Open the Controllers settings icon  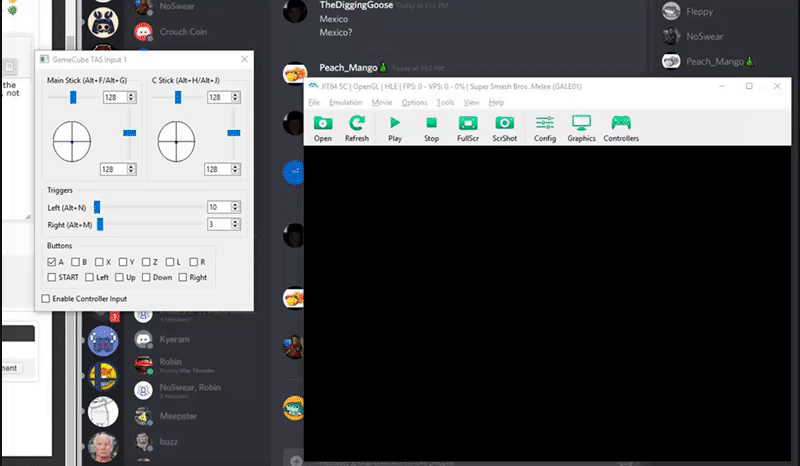click(x=621, y=128)
